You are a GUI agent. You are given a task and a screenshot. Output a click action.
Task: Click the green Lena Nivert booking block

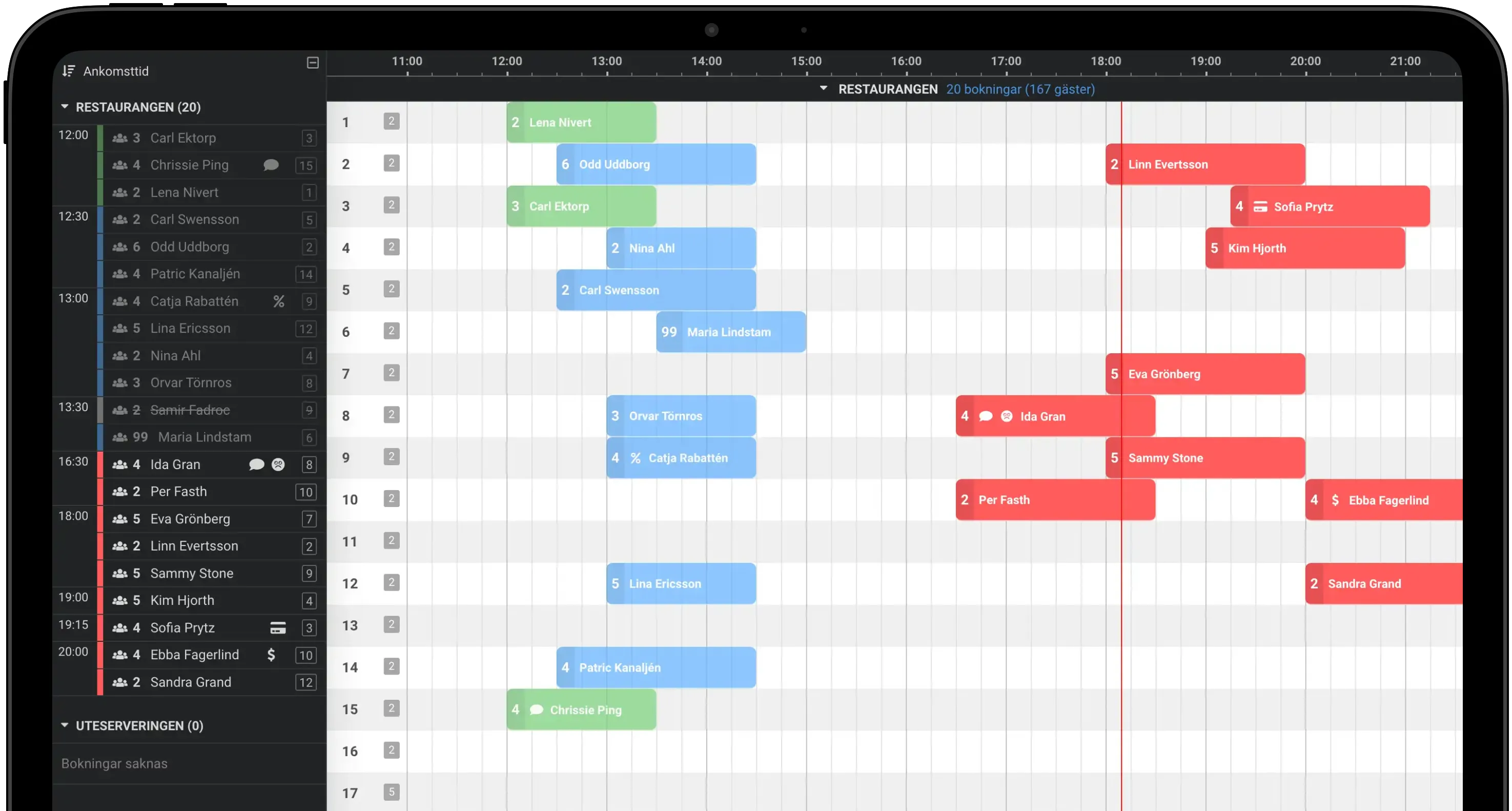(581, 122)
